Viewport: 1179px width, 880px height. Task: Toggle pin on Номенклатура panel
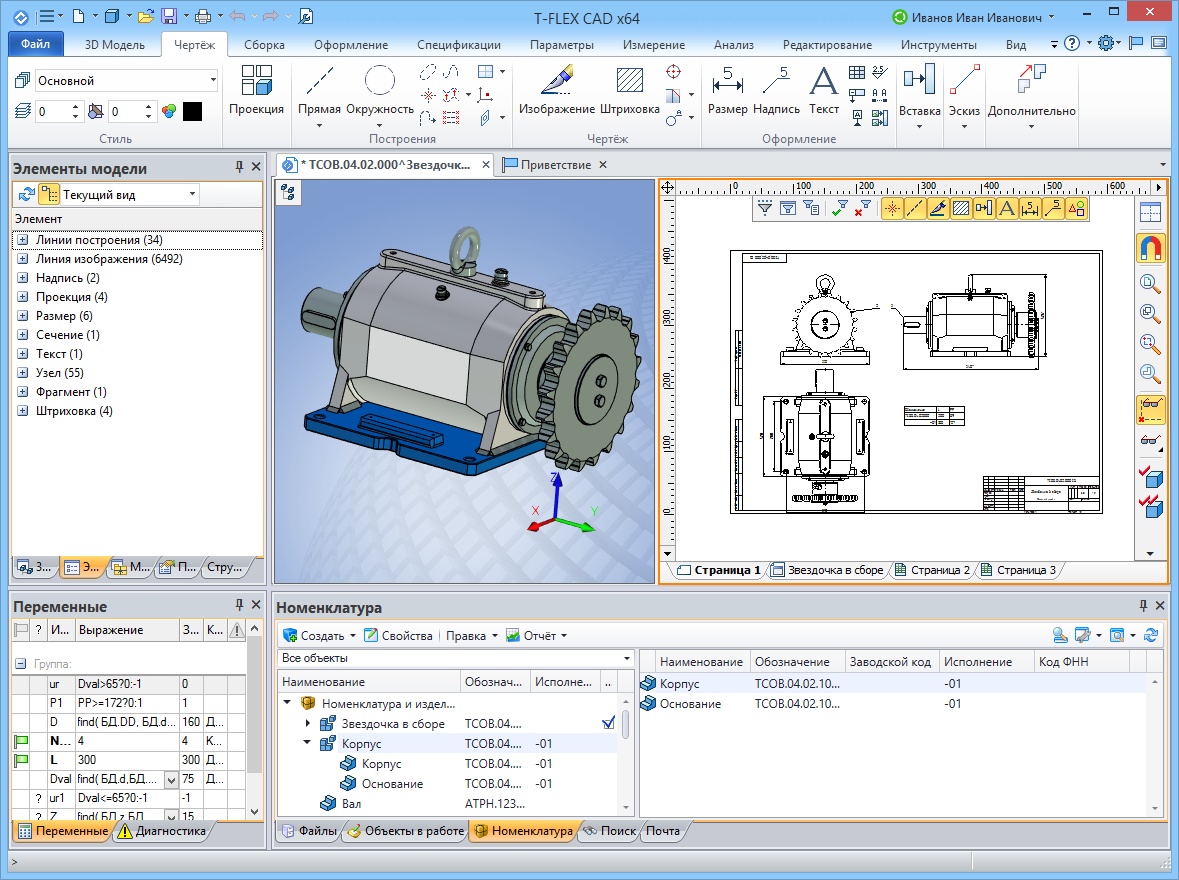1143,605
